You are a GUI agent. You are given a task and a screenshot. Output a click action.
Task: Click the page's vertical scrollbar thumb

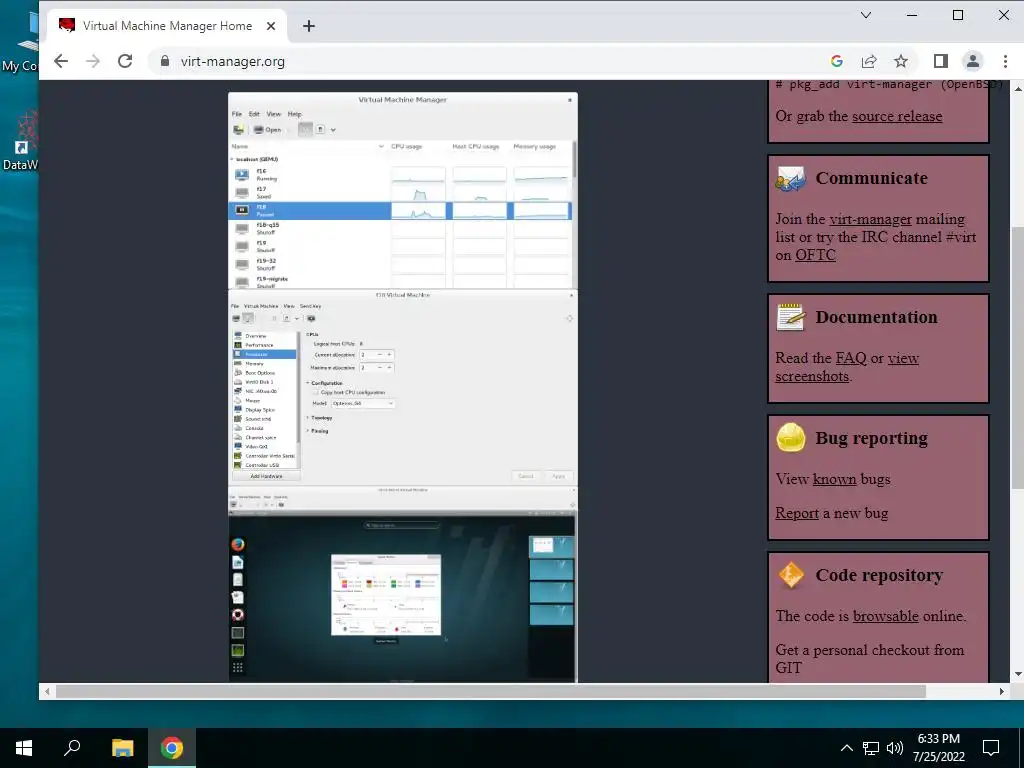[1017, 357]
